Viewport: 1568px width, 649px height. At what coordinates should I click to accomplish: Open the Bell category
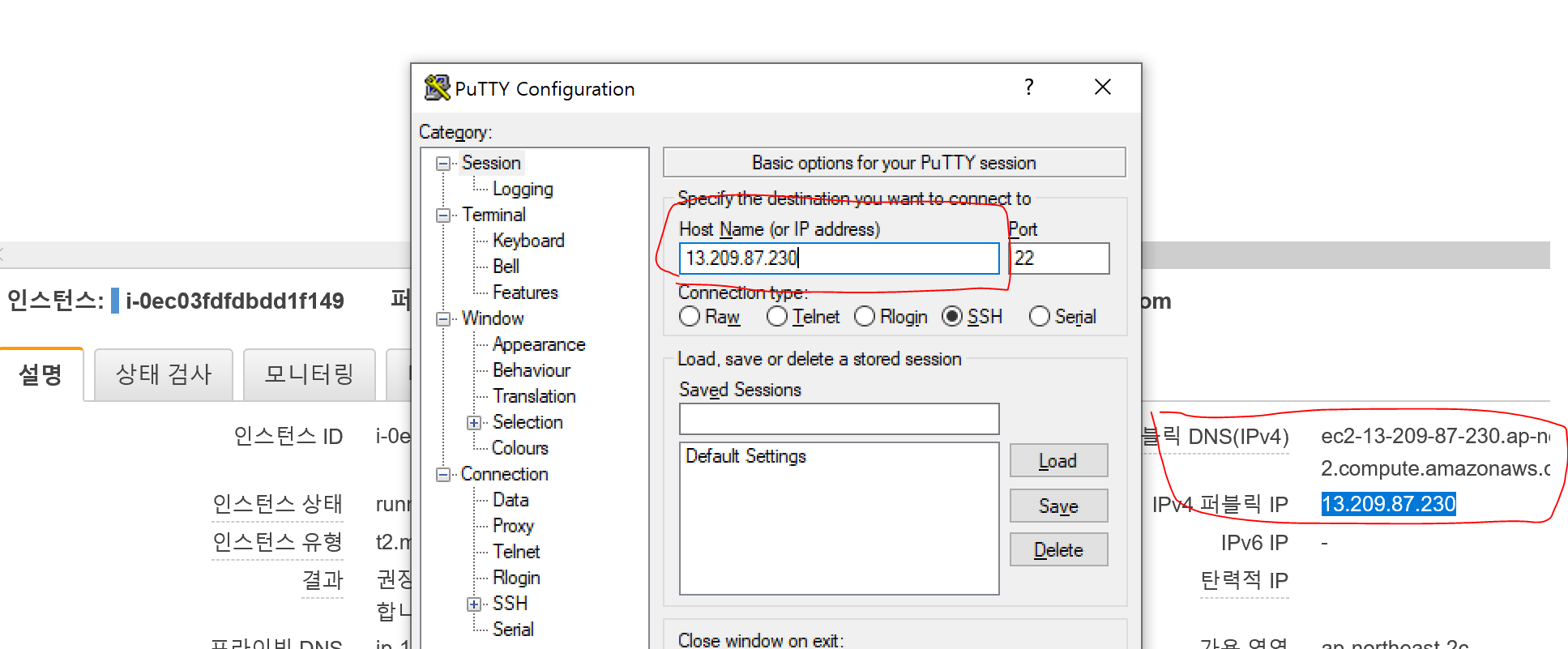(506, 267)
